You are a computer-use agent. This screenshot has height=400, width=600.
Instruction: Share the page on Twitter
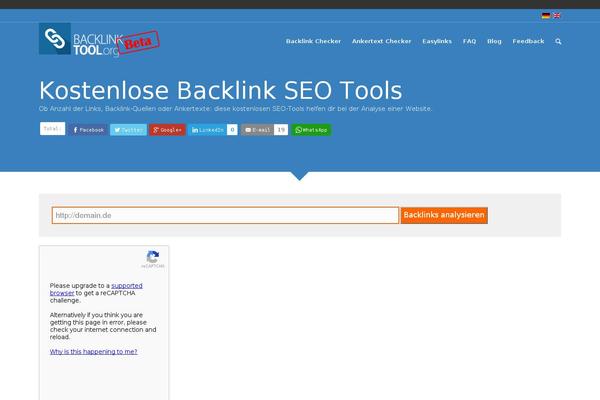129,130
